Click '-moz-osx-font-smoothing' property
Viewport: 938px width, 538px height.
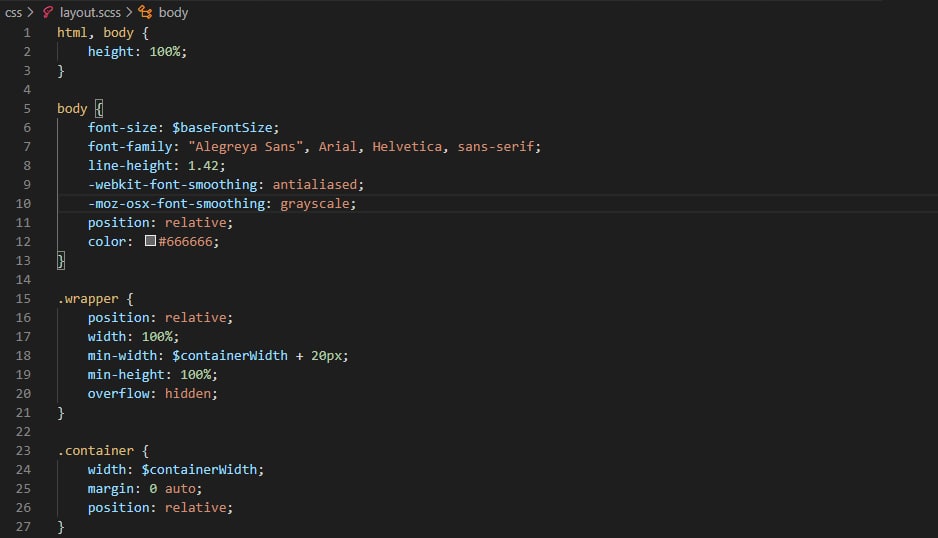176,204
